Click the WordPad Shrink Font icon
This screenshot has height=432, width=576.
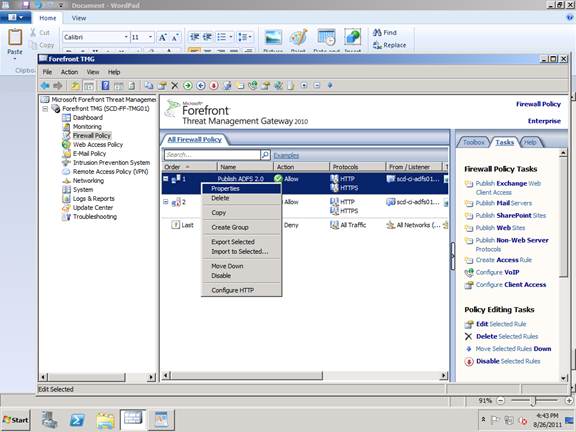[x=175, y=37]
